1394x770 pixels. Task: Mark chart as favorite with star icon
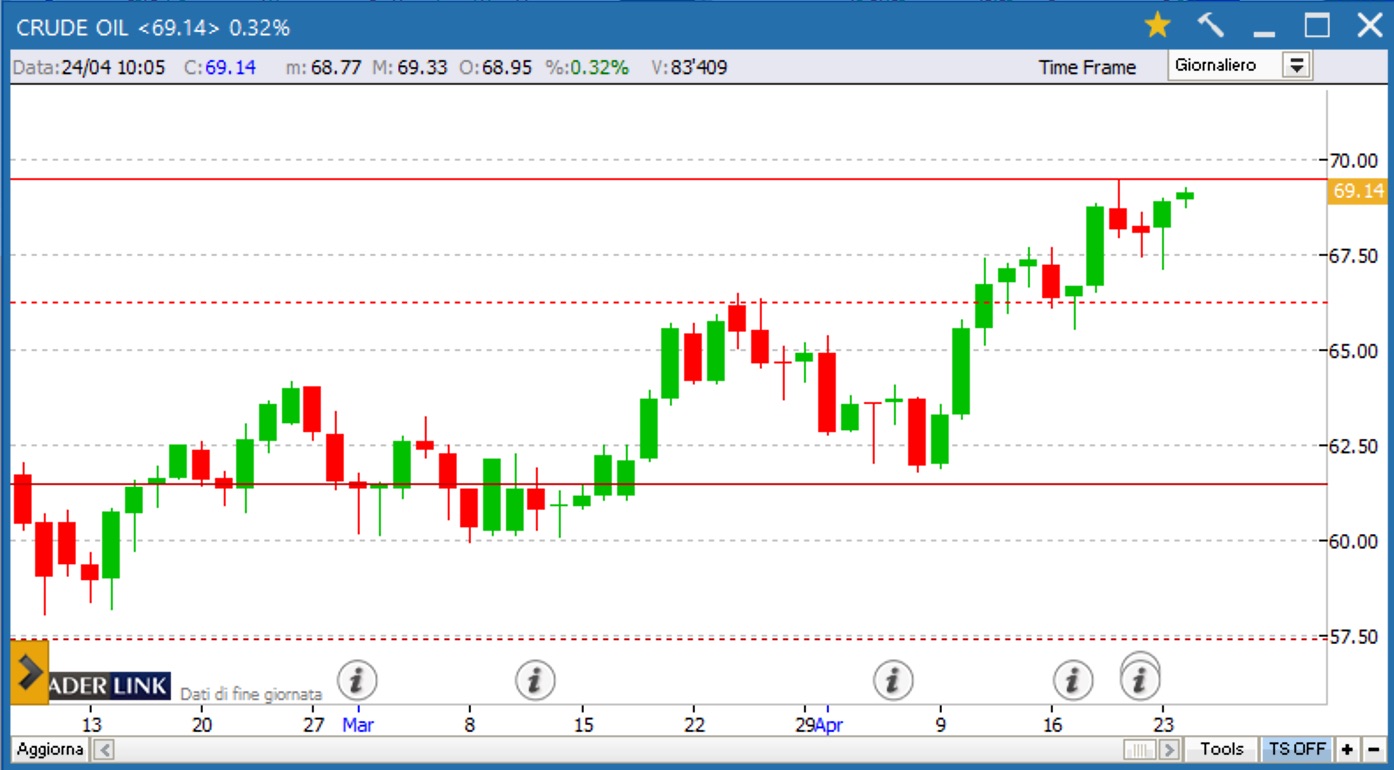(1157, 25)
